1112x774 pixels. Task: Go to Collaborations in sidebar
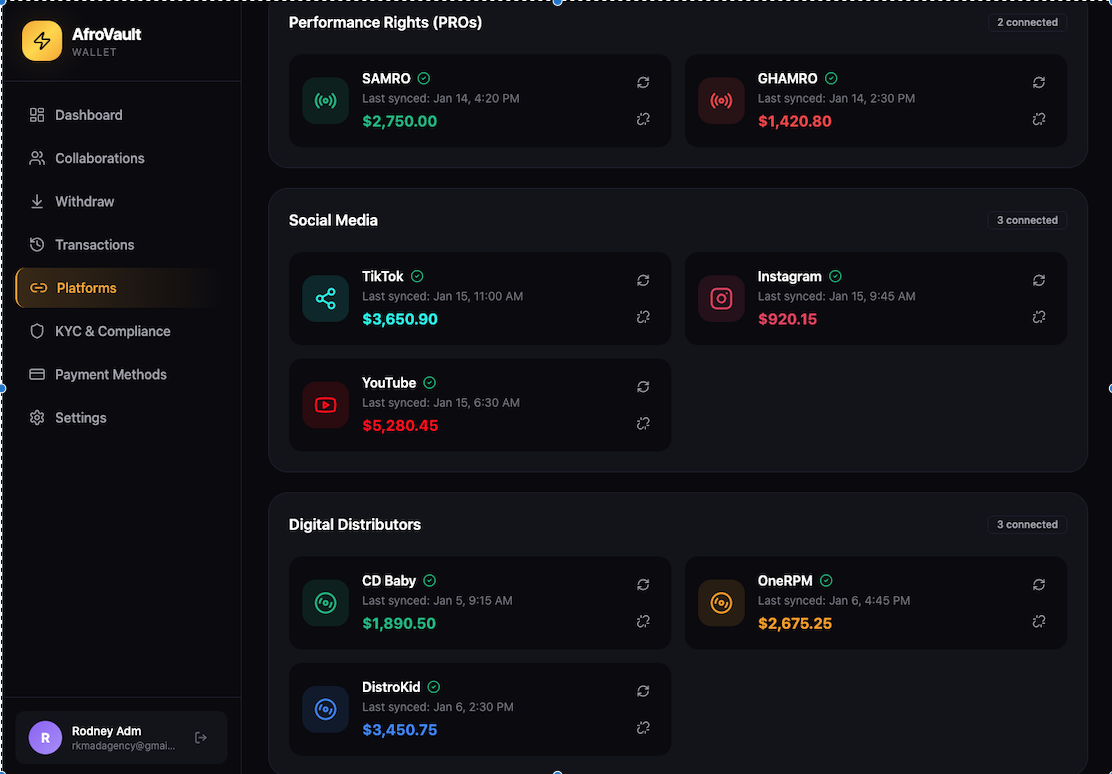point(99,158)
